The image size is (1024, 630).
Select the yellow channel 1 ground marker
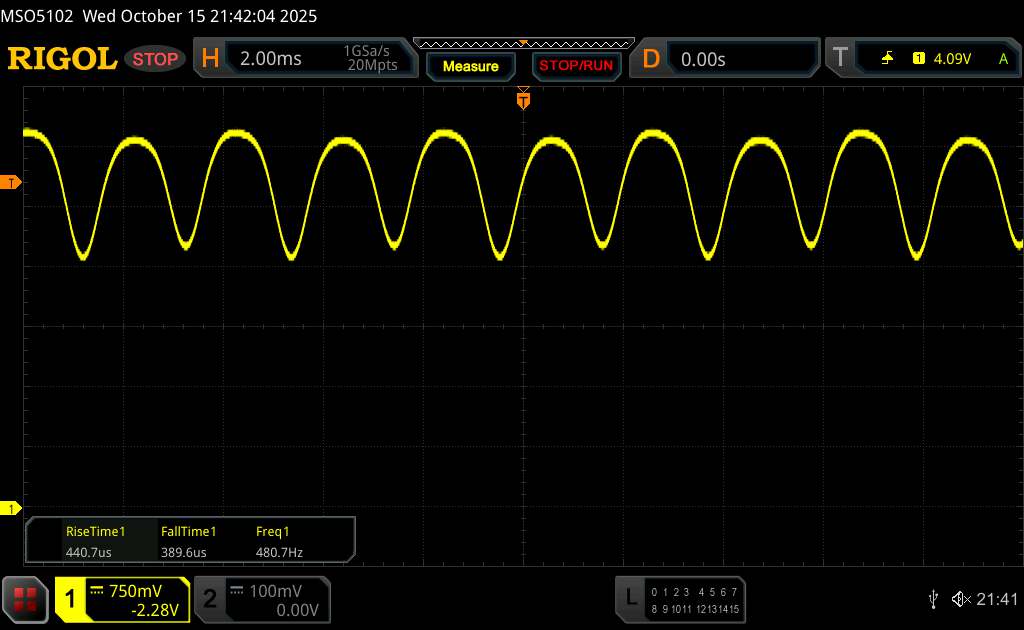[x=11, y=509]
